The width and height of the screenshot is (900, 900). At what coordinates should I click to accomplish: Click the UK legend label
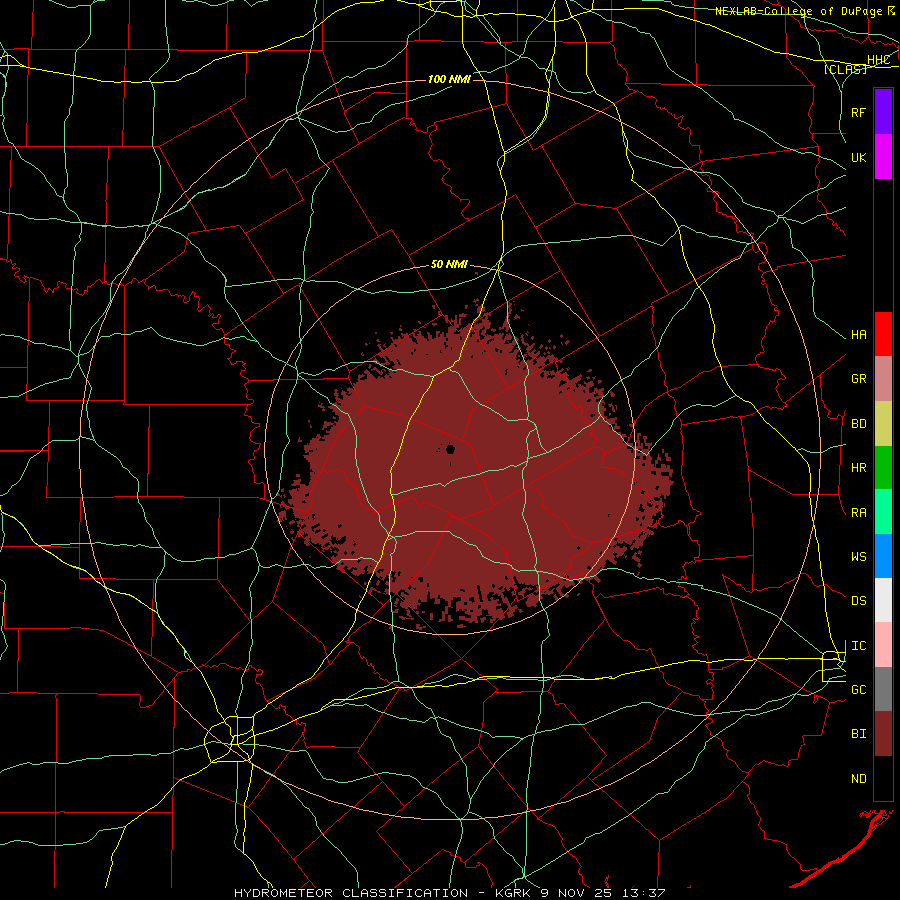pyautogui.click(x=858, y=158)
